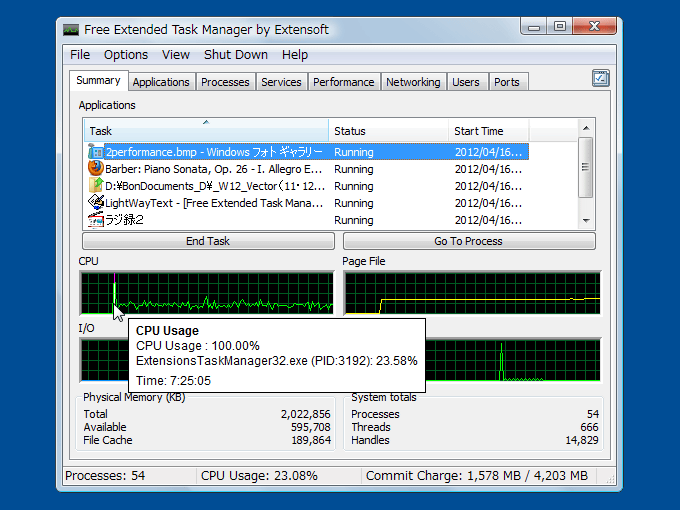The height and width of the screenshot is (510, 680).
Task: Click status bar Processes: 54
Action: tap(105, 476)
